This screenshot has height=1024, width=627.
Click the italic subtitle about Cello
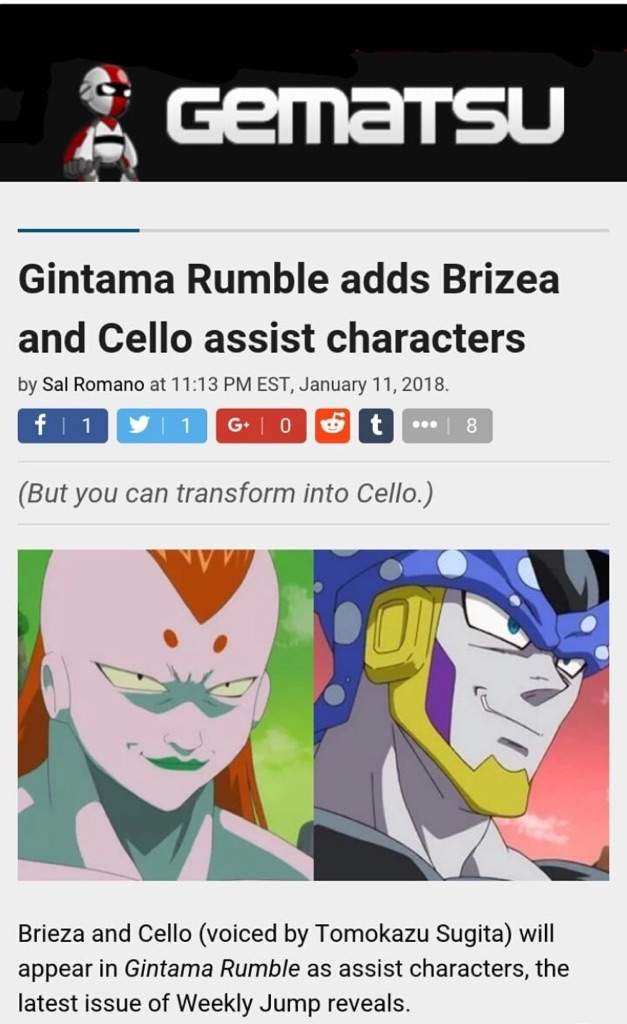click(x=225, y=493)
